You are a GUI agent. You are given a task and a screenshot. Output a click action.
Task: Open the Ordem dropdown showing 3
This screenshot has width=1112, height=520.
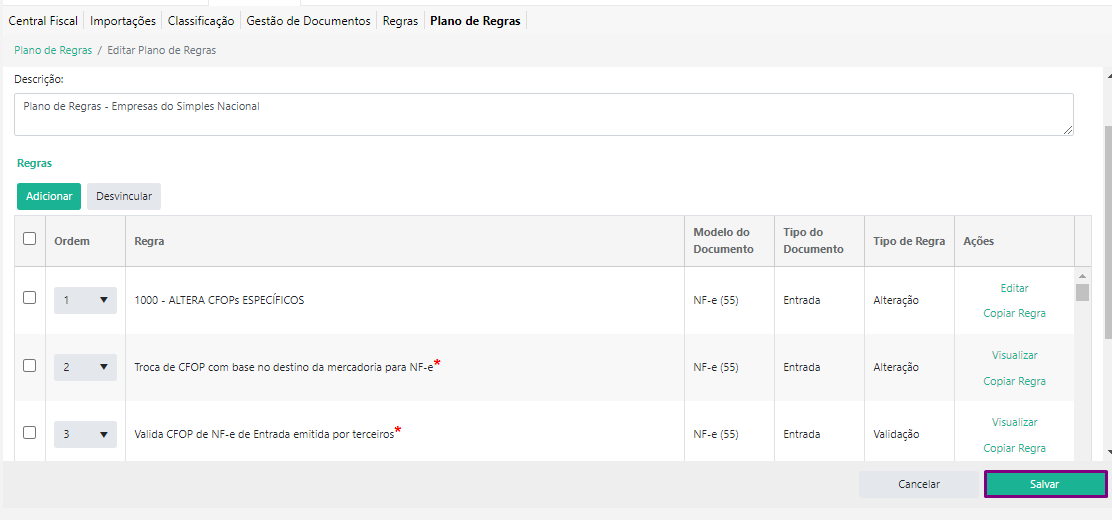pyautogui.click(x=85, y=435)
